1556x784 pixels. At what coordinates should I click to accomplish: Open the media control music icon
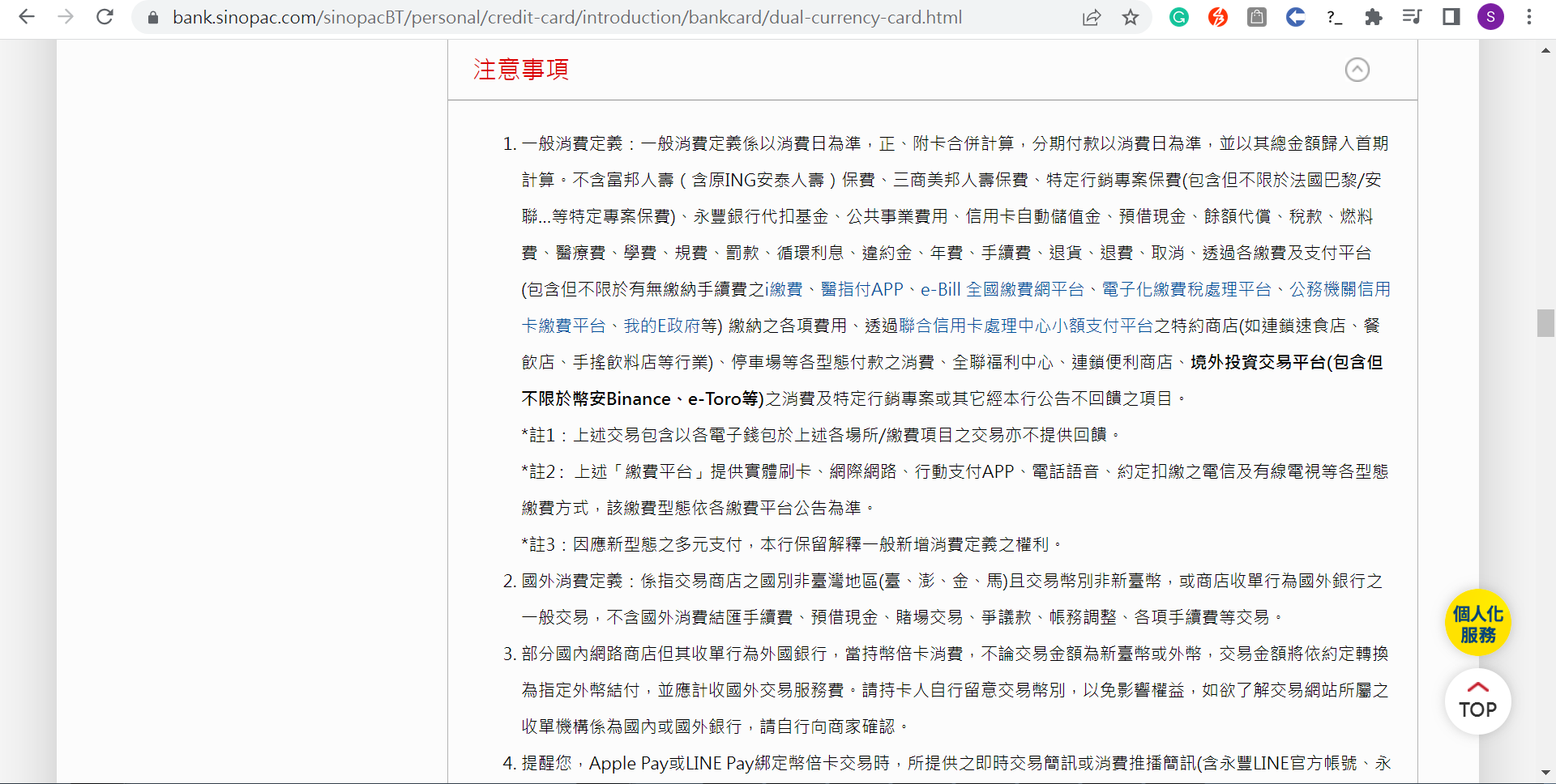(1412, 17)
